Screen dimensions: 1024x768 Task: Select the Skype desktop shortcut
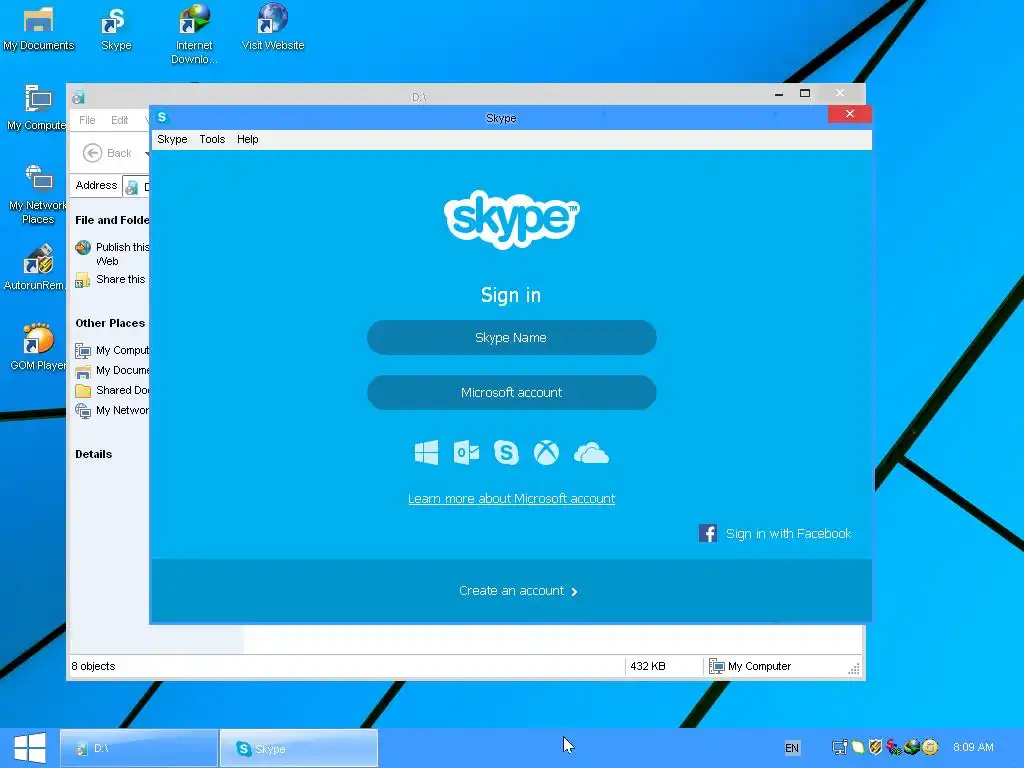[116, 29]
